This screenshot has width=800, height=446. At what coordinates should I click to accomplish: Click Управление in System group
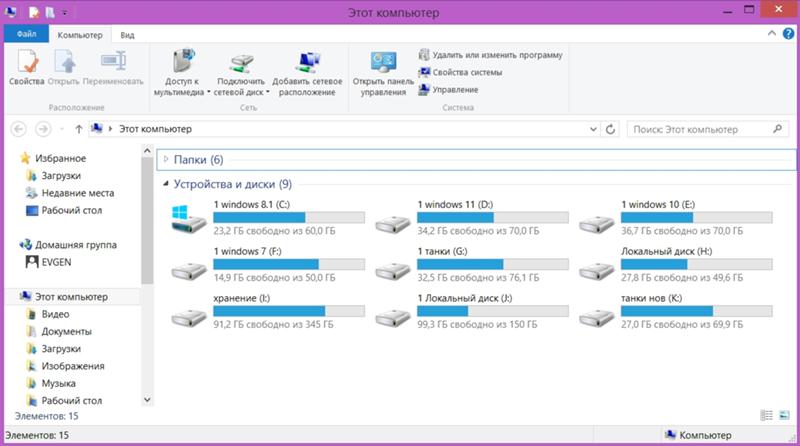[448, 89]
